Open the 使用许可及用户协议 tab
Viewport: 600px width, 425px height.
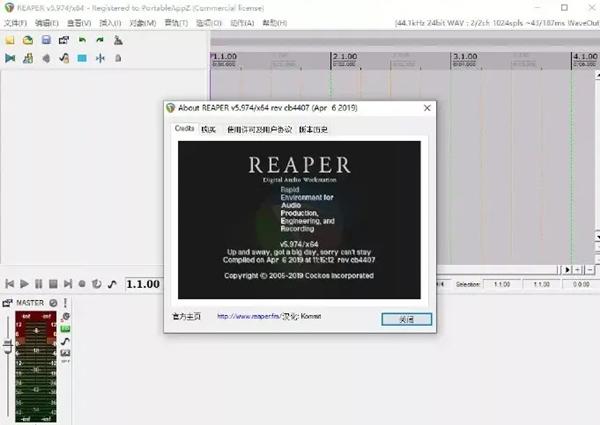point(259,130)
